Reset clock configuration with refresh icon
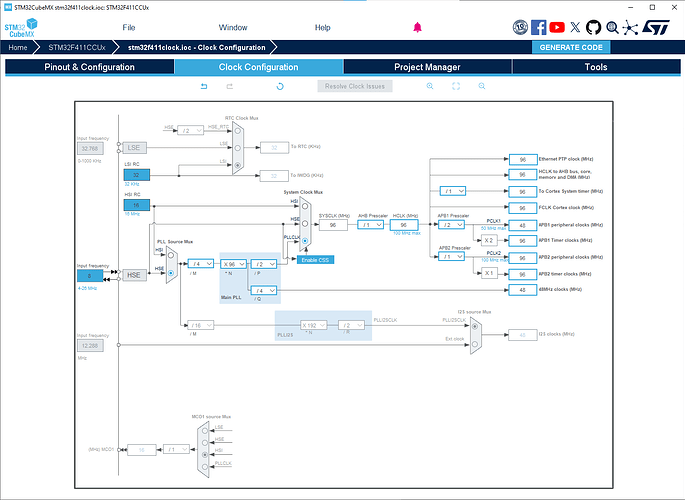Image resolution: width=685 pixels, height=500 pixels. 280,86
